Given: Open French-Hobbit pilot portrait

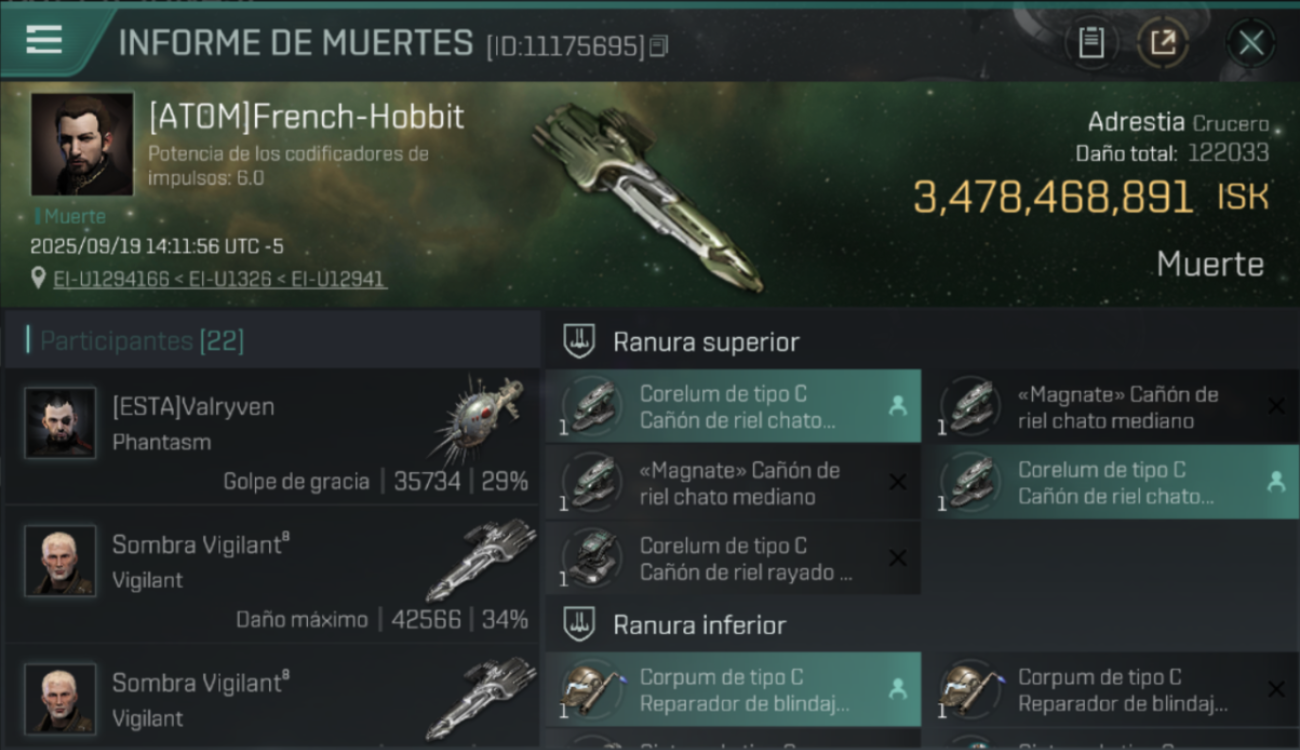Looking at the screenshot, I should point(82,144).
